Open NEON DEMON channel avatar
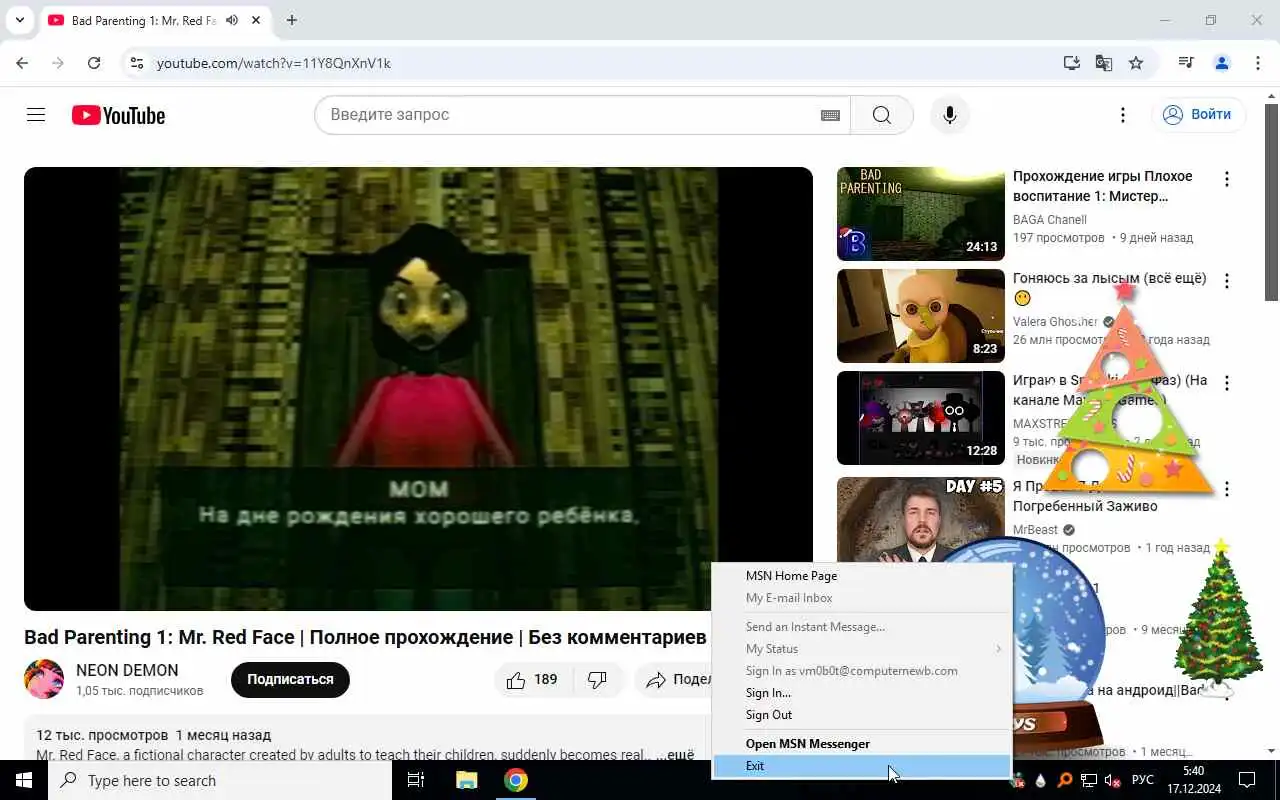The width and height of the screenshot is (1280, 800). tap(44, 680)
